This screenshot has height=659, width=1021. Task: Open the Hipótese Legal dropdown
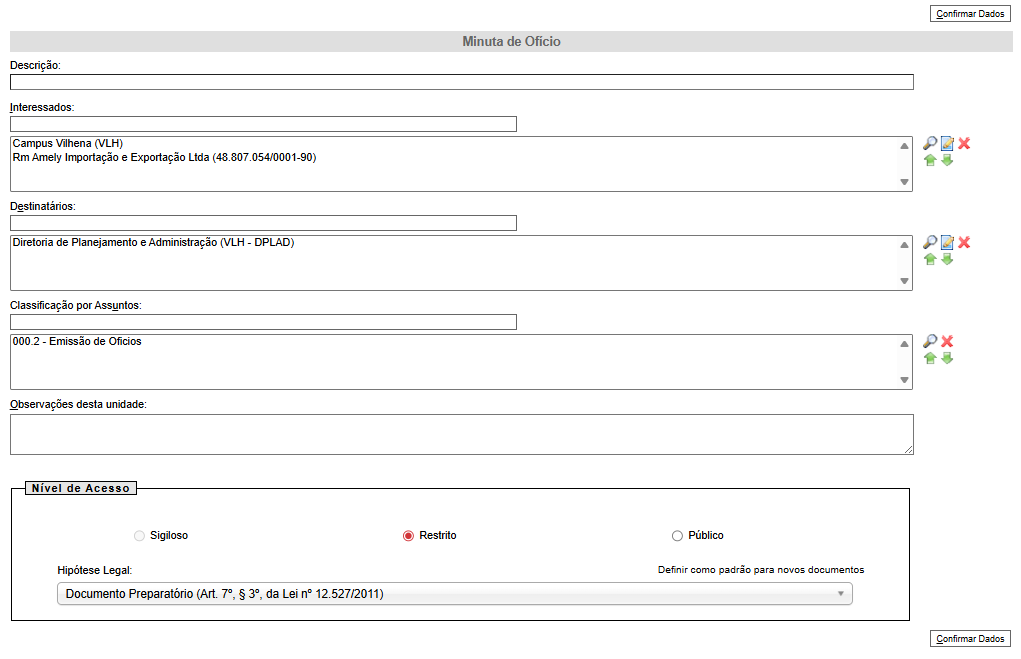click(454, 594)
